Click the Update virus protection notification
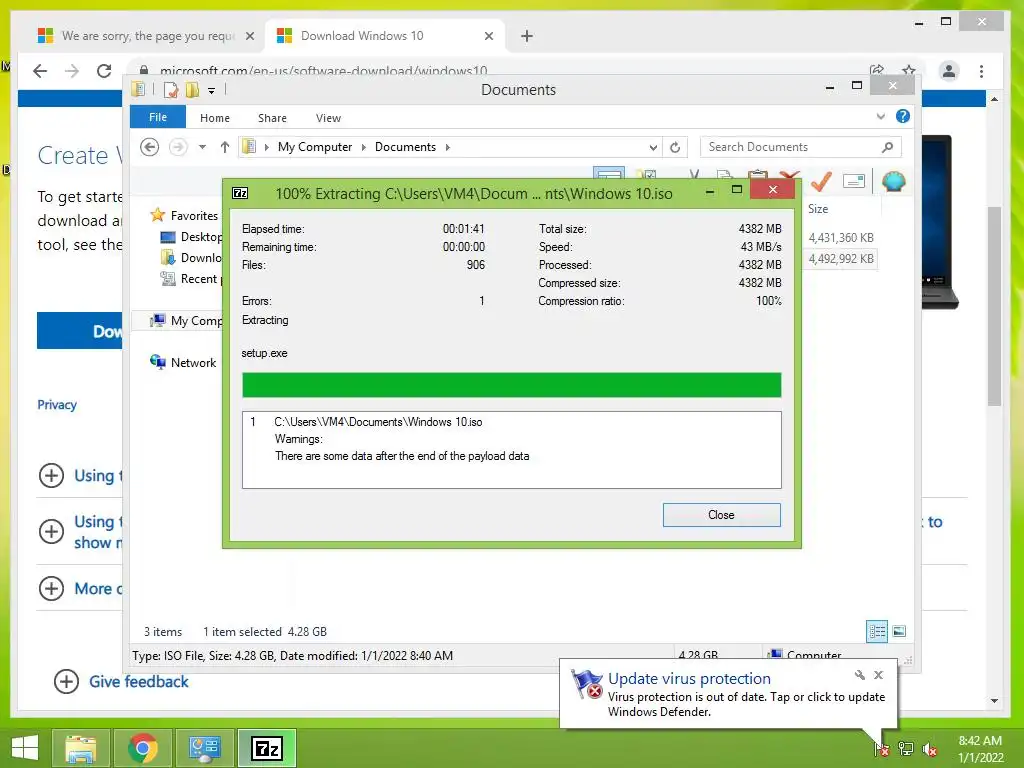 tap(728, 694)
